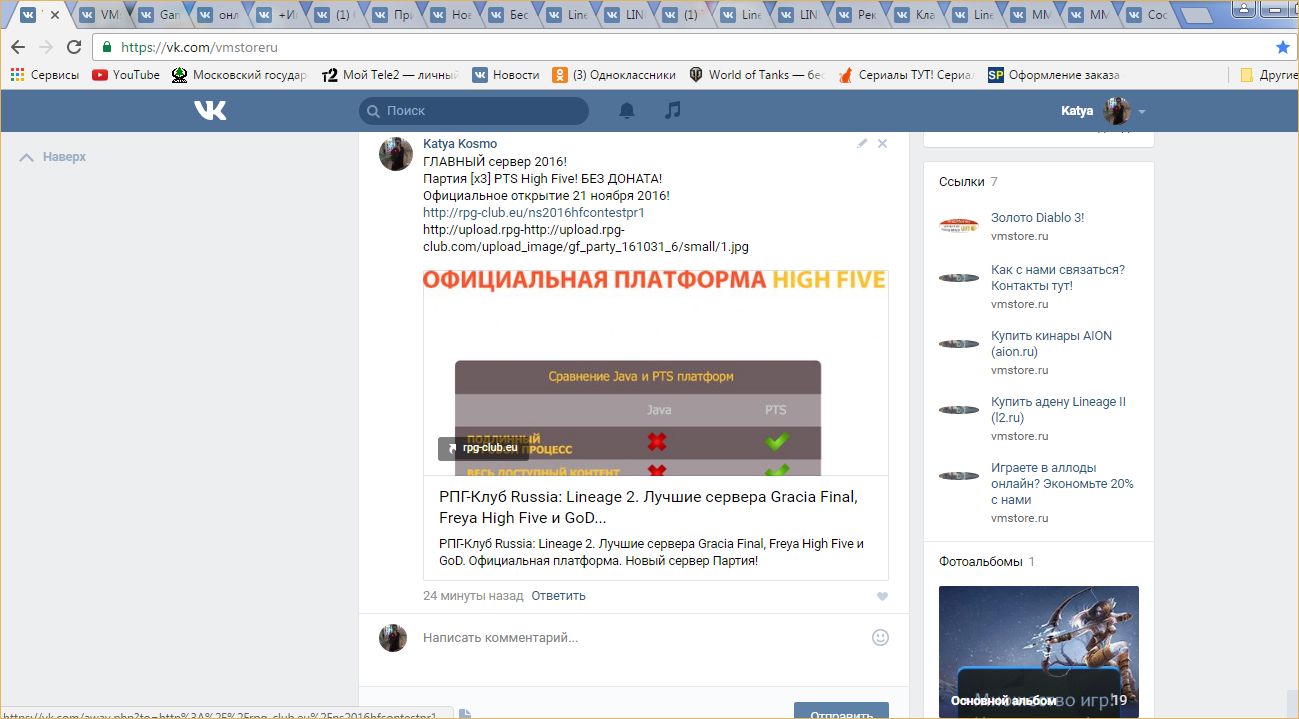Reply to the comment via Ответить
Viewport: 1299px width, 719px height.
click(x=558, y=596)
